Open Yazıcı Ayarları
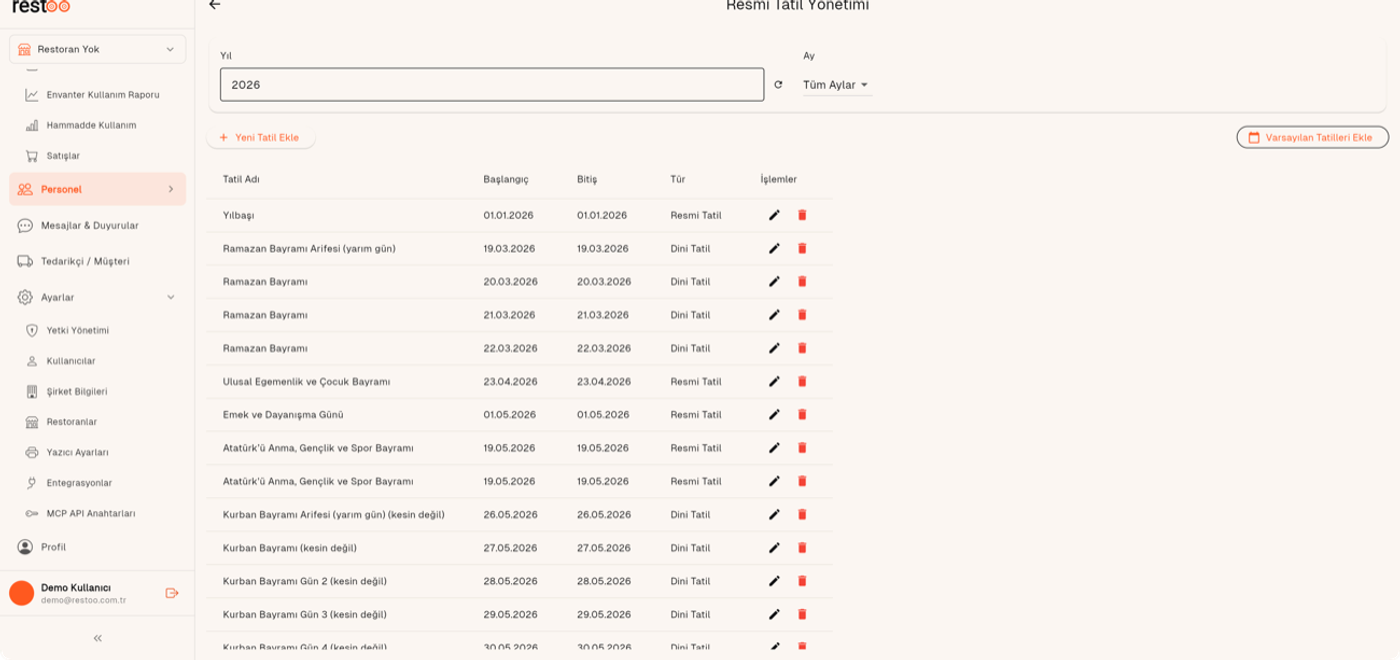This screenshot has height=660, width=1400. [x=77, y=452]
